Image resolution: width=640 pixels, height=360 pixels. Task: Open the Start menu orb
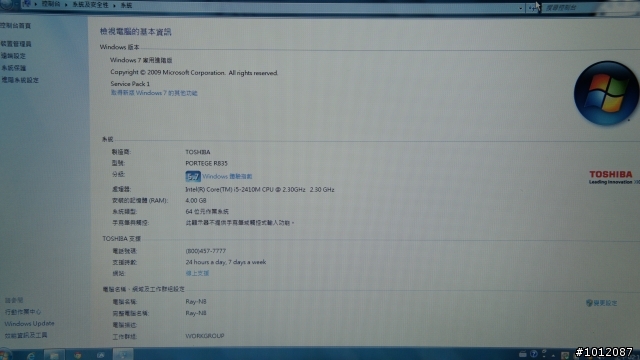(x=5, y=355)
